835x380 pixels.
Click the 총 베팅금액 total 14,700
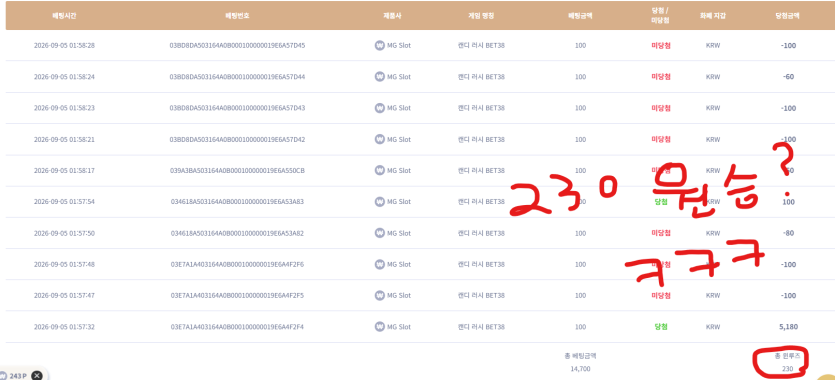click(580, 368)
